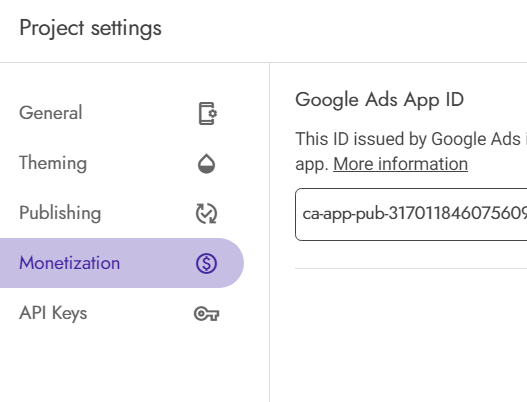Click the word 'app.' before More information
This screenshot has height=402, width=527.
(312, 165)
